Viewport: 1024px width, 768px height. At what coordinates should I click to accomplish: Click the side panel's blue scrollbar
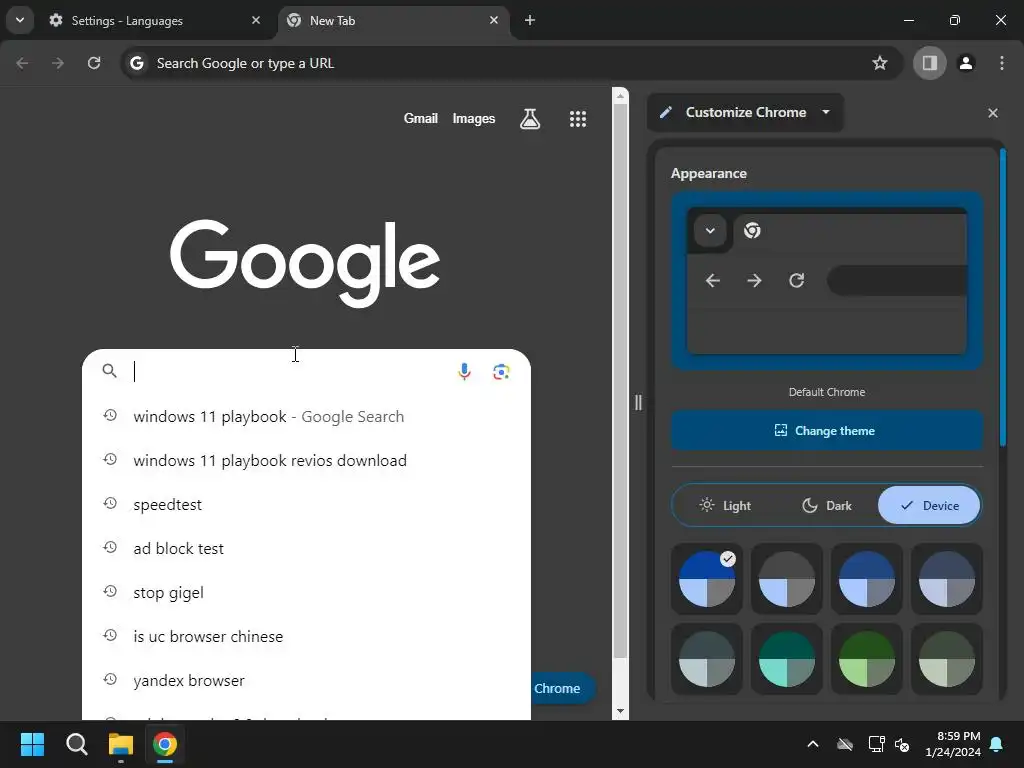tap(1002, 298)
